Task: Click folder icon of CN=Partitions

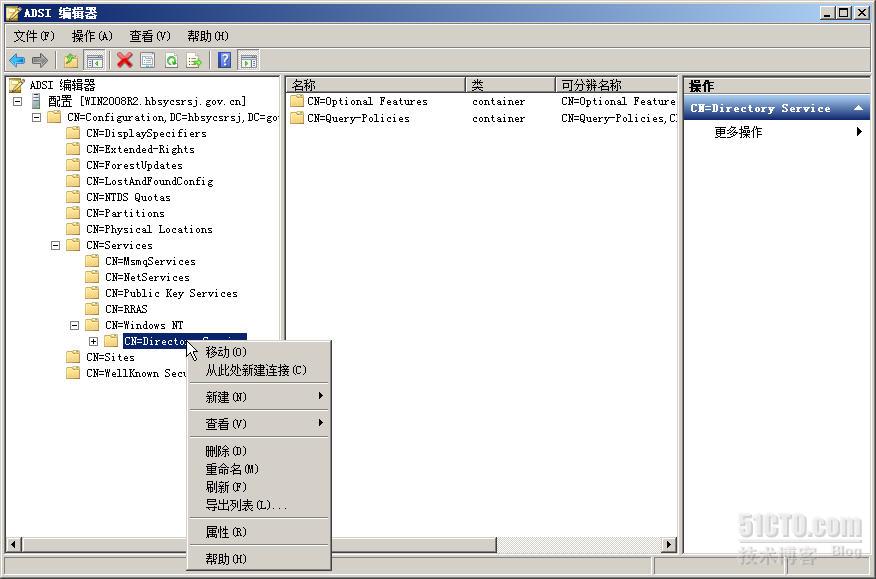Action: click(73, 213)
